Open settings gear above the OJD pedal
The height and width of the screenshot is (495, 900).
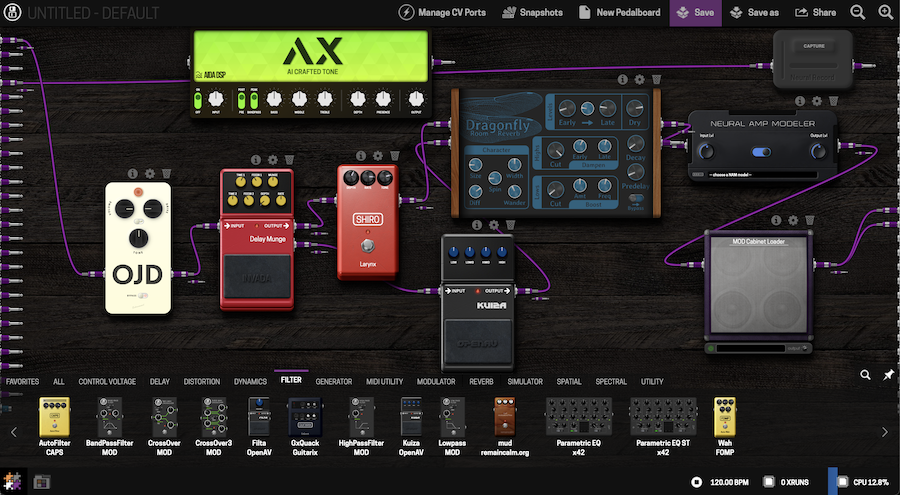(150, 173)
